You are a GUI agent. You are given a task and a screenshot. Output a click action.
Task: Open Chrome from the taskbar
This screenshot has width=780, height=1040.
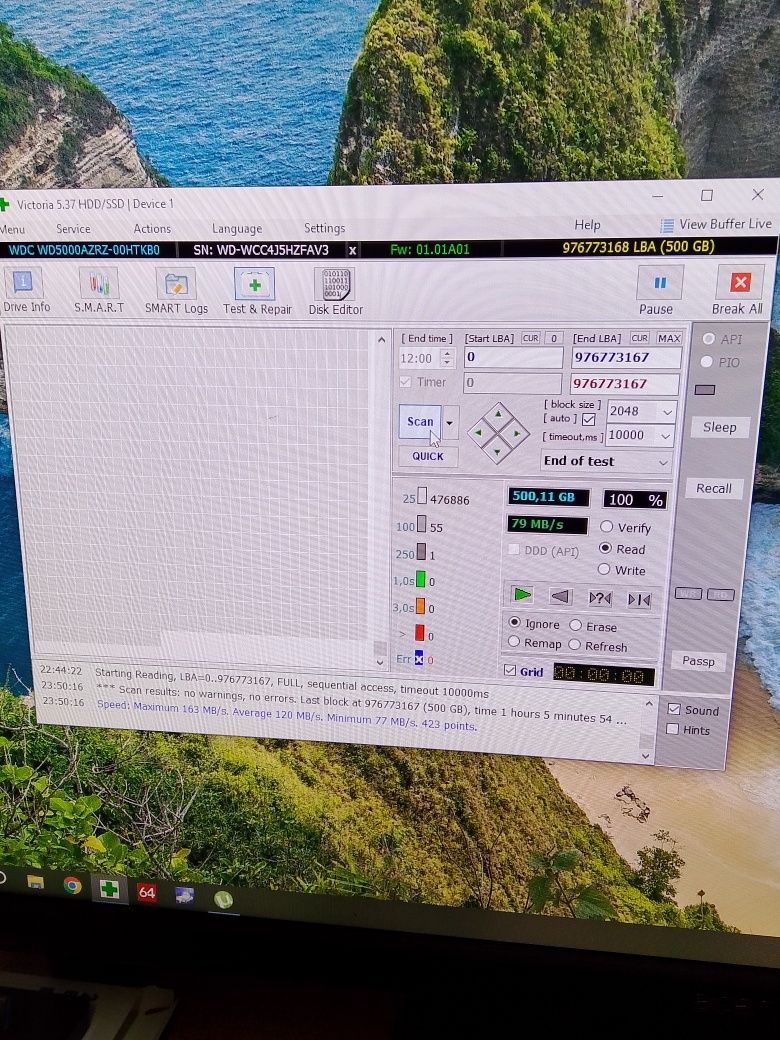[72, 885]
